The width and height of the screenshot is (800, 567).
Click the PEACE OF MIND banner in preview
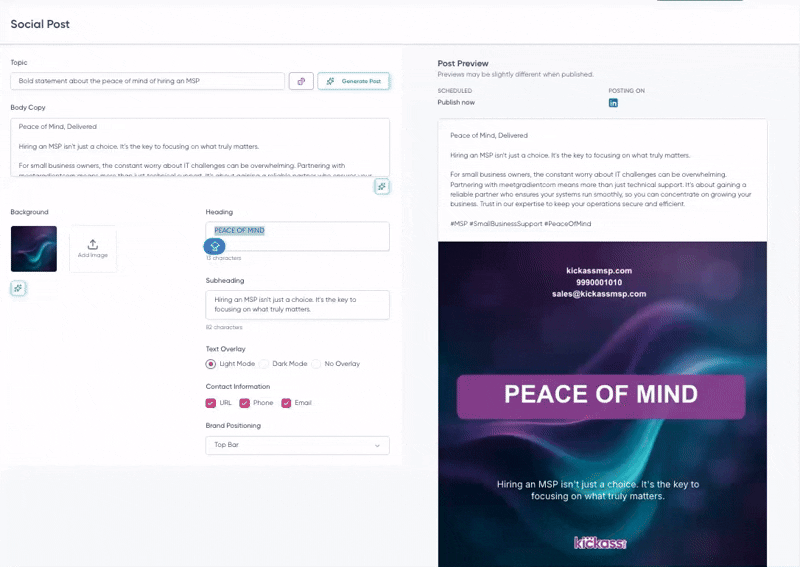pyautogui.click(x=601, y=396)
